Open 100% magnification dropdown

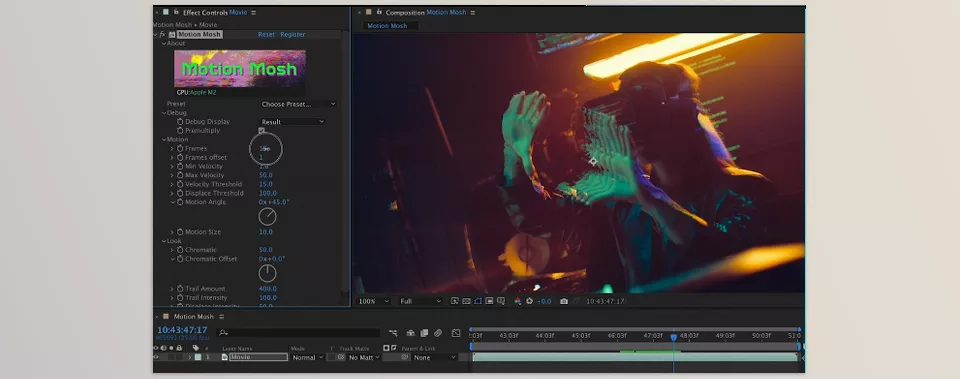tap(374, 301)
